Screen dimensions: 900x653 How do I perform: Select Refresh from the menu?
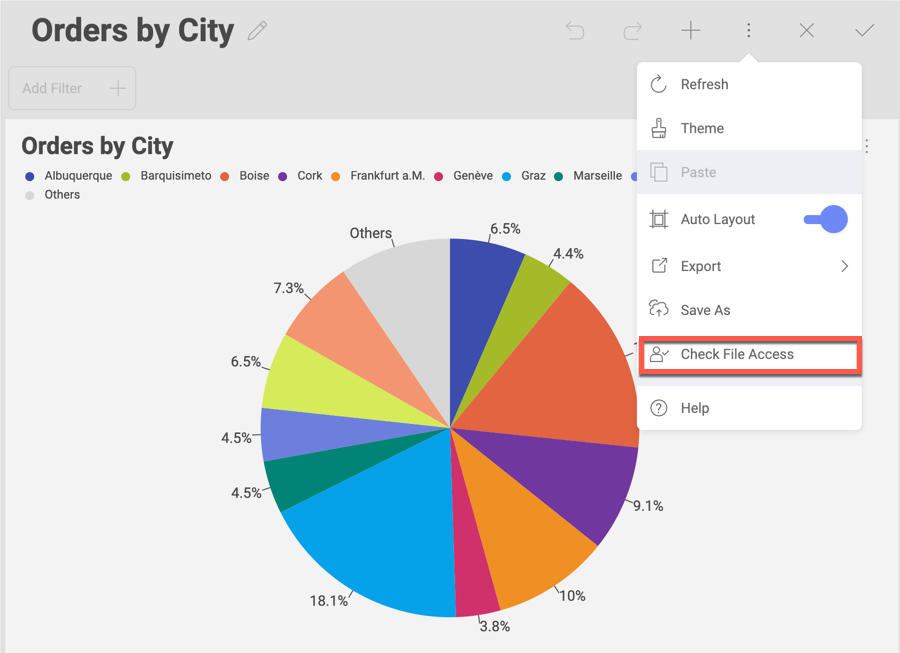coord(749,84)
